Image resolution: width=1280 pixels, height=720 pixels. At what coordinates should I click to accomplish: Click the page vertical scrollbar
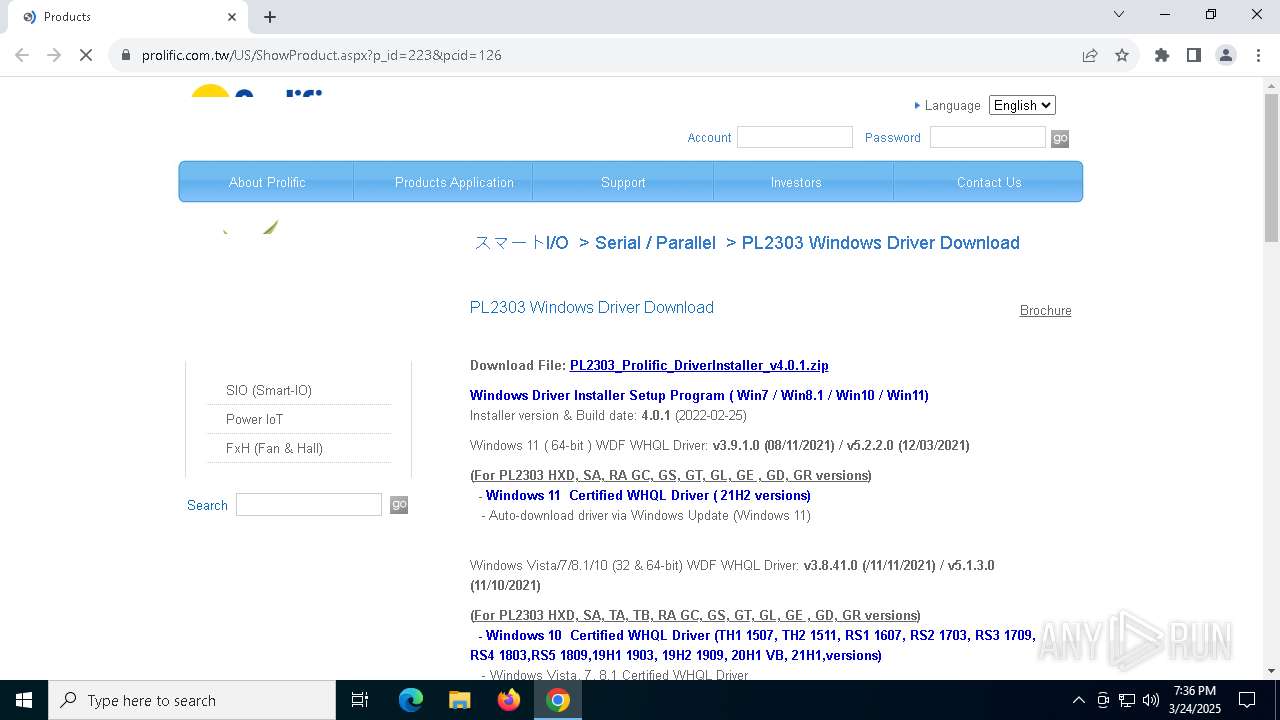point(1271,168)
